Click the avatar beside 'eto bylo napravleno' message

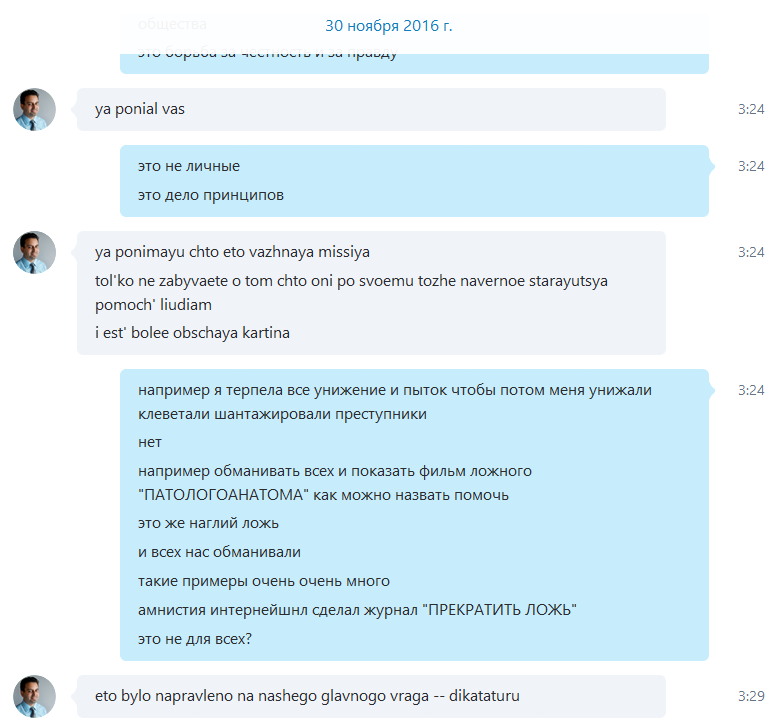coord(34,696)
